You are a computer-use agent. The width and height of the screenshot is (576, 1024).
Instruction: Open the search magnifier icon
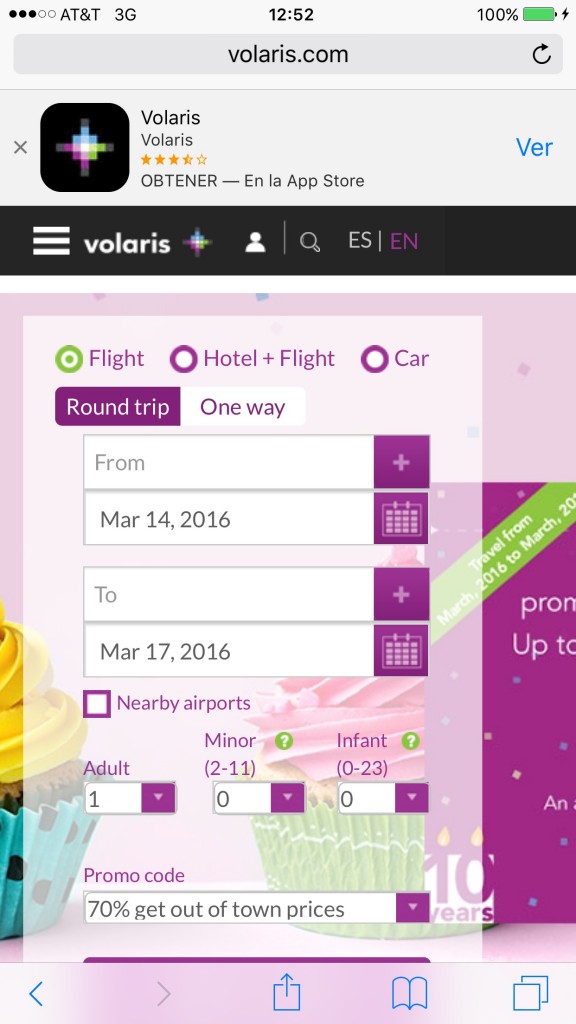[x=310, y=242]
